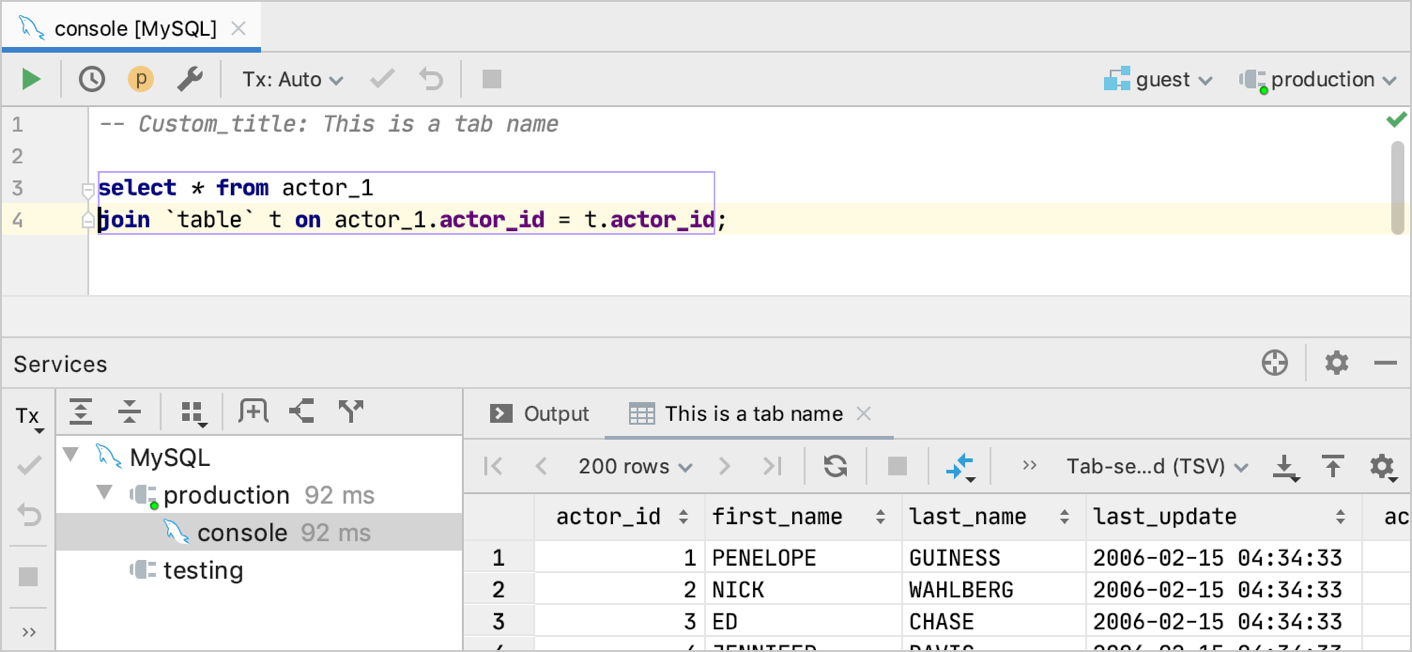Viewport: 1412px width, 652px height.
Task: Close the 'This is a tab name' tab
Action: click(x=864, y=414)
